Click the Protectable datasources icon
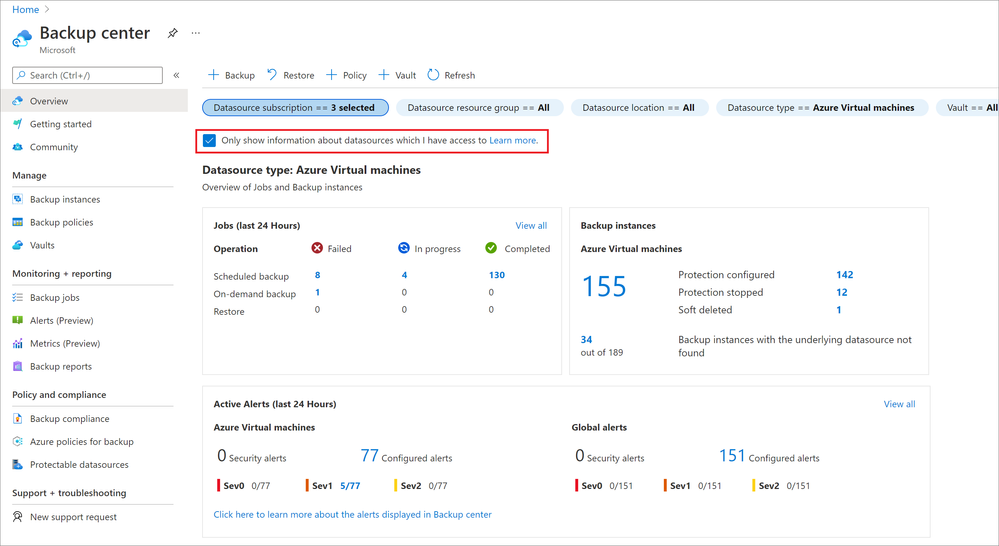This screenshot has height=546, width=999. coord(18,464)
